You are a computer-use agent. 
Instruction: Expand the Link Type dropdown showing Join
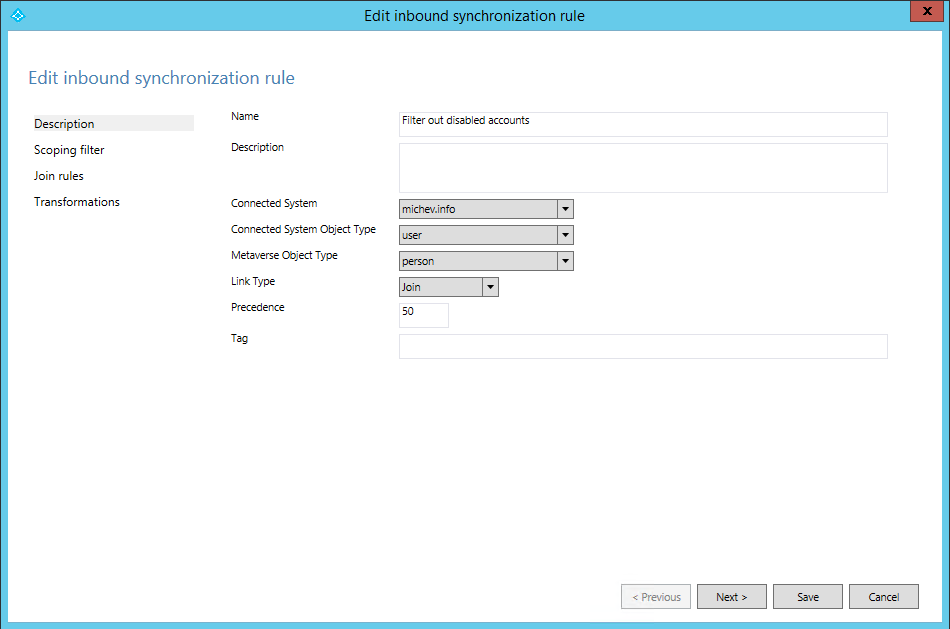490,286
